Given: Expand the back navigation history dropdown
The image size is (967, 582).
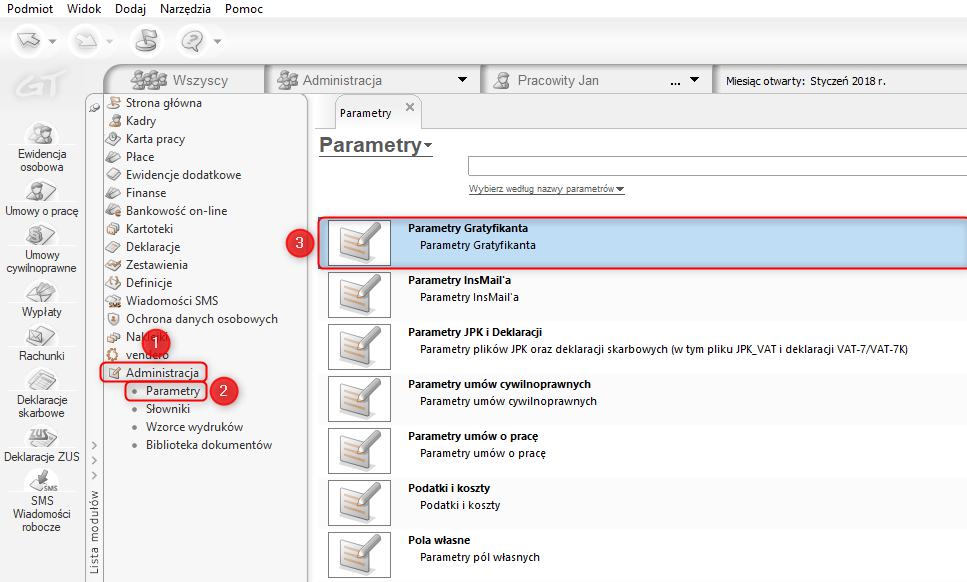Looking at the screenshot, I should [x=52, y=41].
